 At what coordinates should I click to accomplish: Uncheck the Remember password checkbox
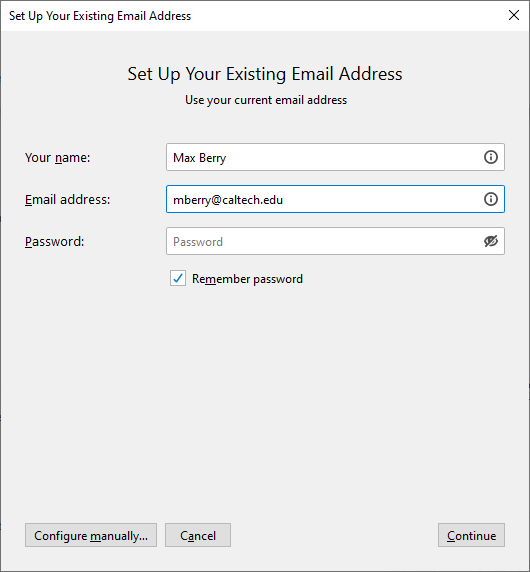[178, 278]
